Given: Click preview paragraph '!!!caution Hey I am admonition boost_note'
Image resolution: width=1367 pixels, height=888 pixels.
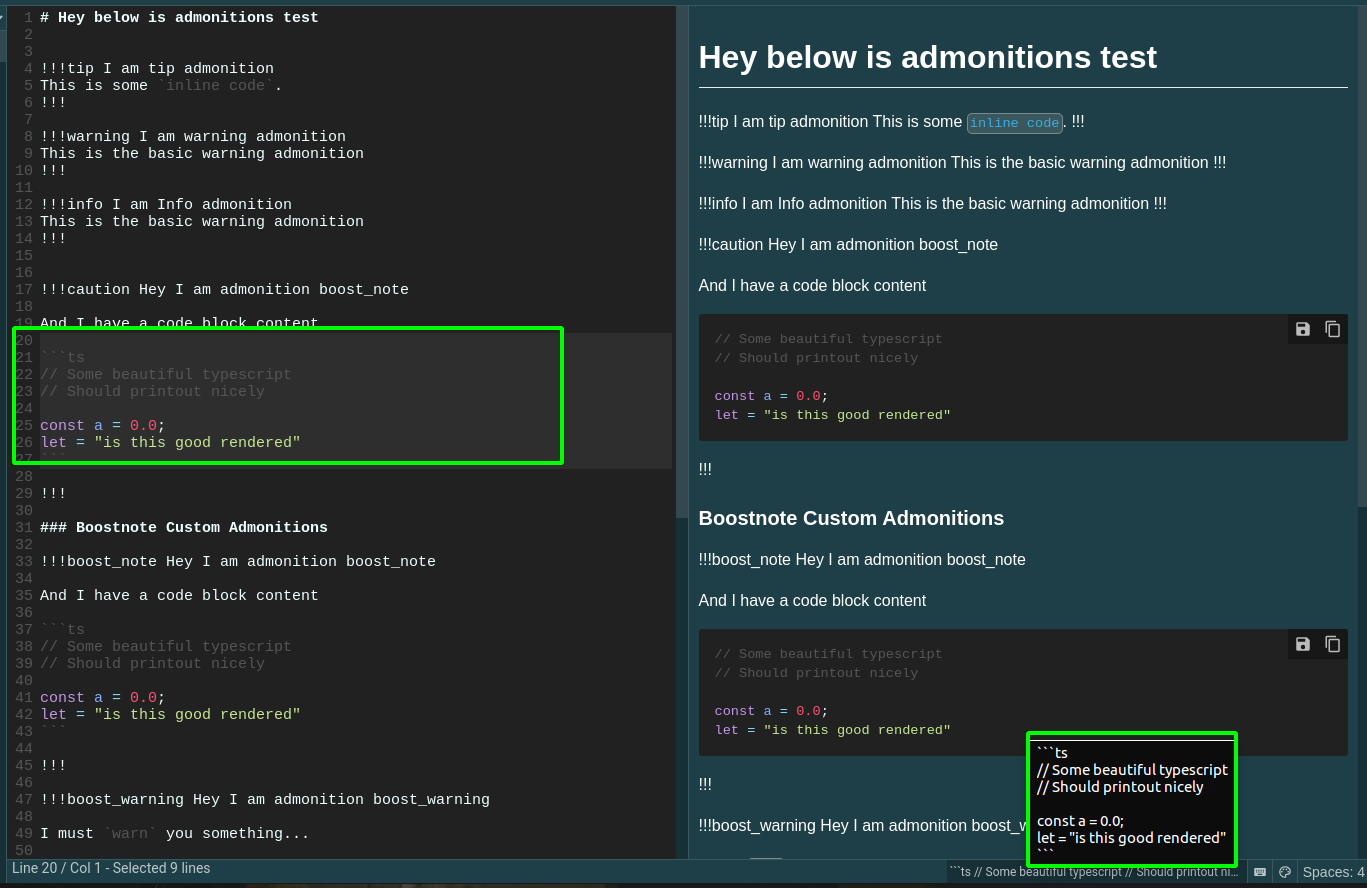Looking at the screenshot, I should coord(848,244).
